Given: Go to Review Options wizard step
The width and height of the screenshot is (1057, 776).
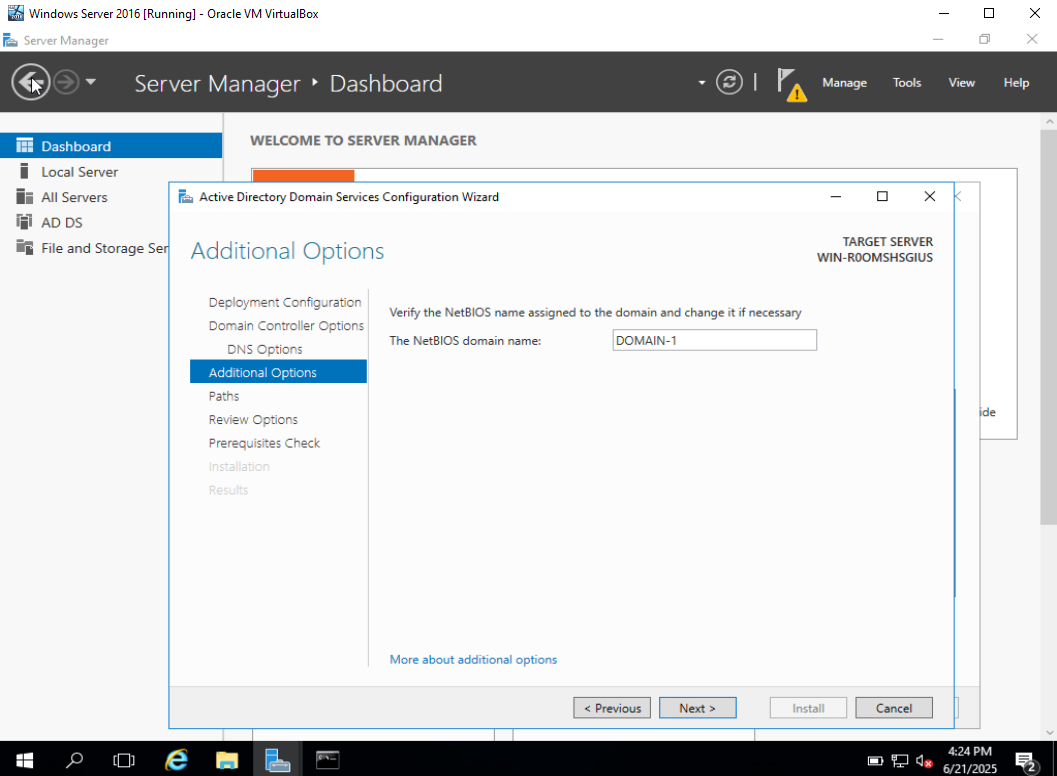Looking at the screenshot, I should click(x=253, y=419).
